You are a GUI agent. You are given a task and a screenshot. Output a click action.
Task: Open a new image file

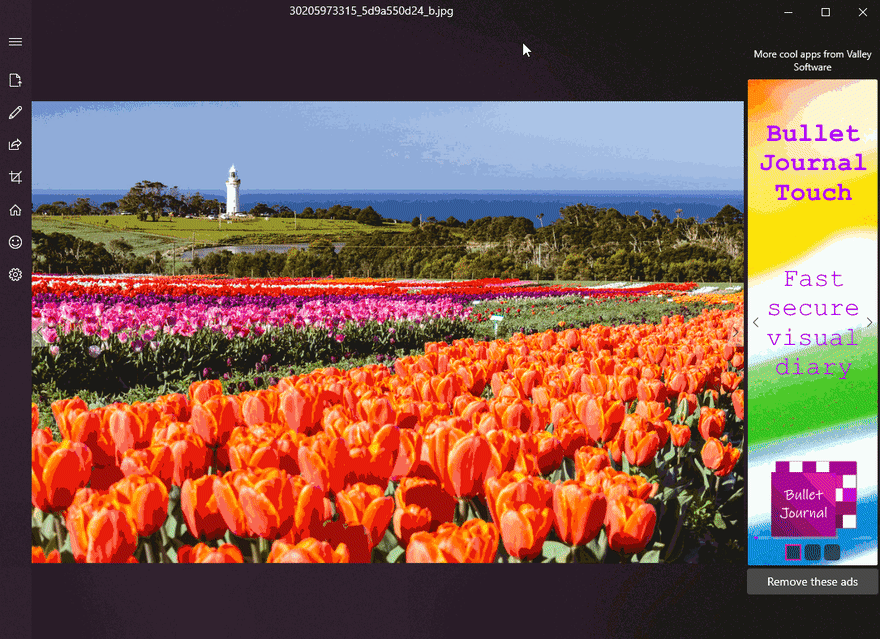point(15,80)
